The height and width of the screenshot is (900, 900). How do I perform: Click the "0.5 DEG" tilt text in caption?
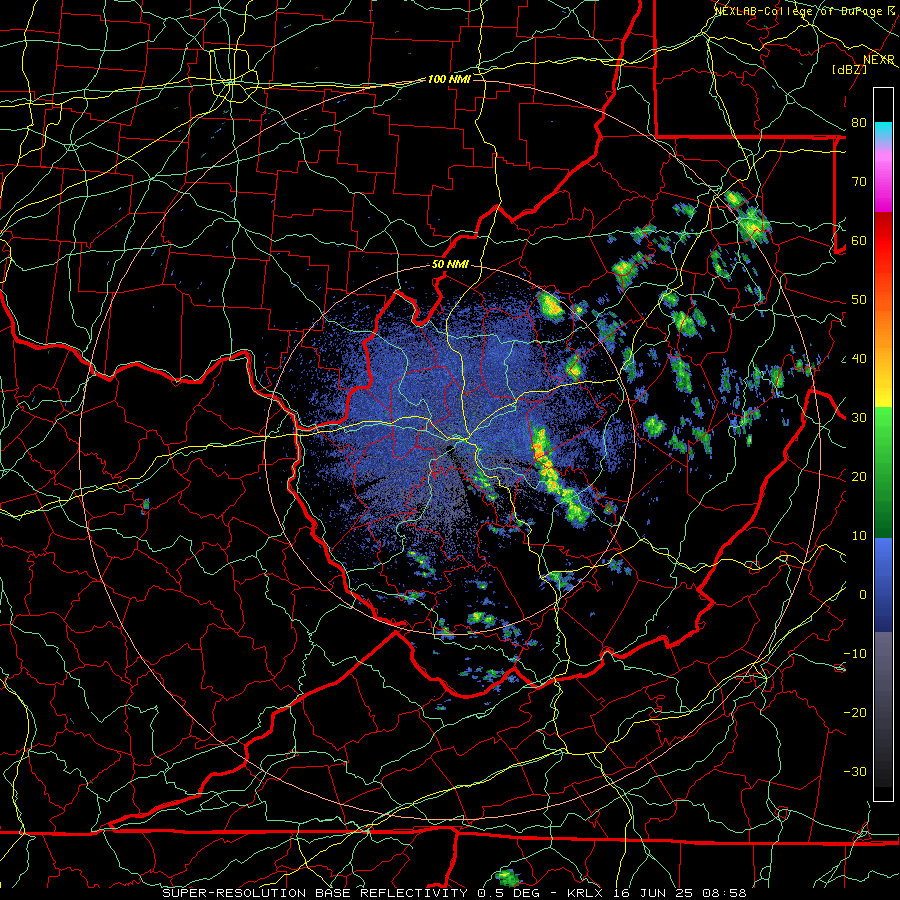(x=510, y=893)
